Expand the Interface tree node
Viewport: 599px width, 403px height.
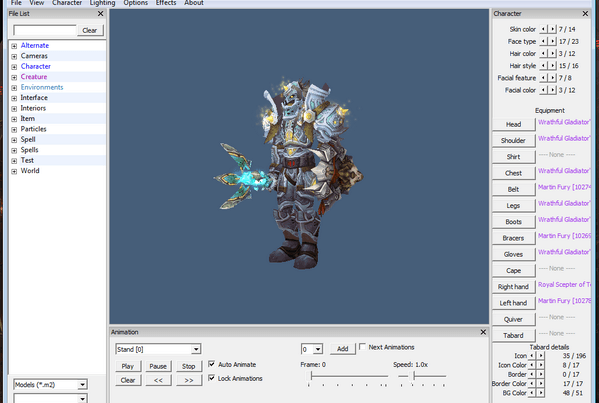14,98
